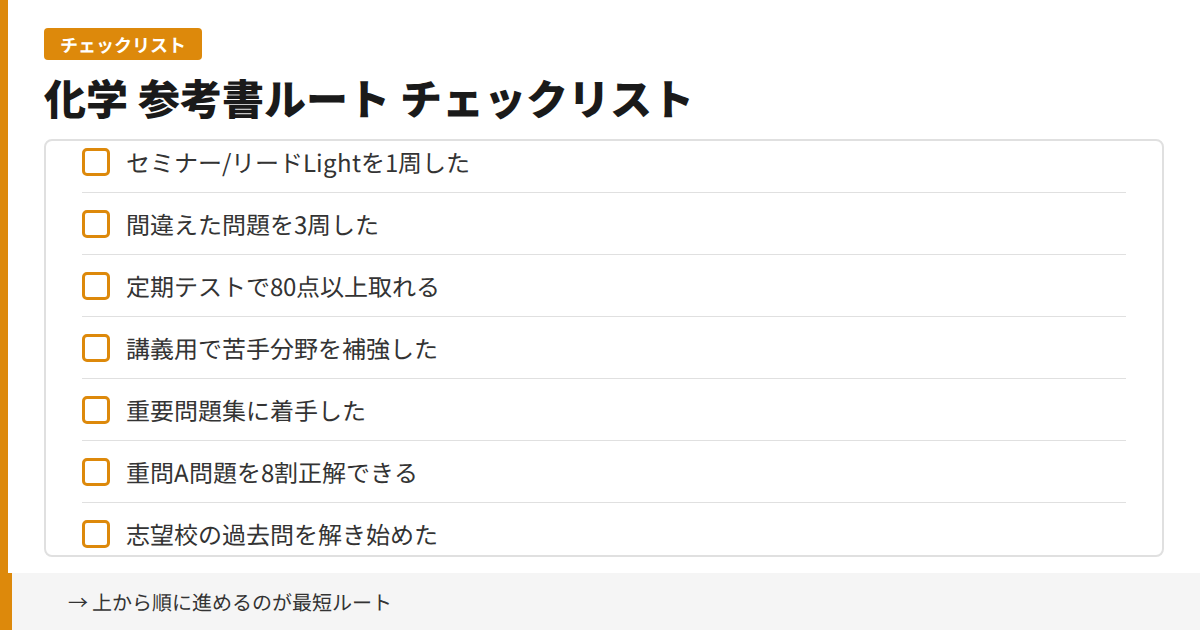This screenshot has width=1200, height=630.
Task: Check the 重問A問題を8割正解できる checkbox
Action: pos(95,472)
